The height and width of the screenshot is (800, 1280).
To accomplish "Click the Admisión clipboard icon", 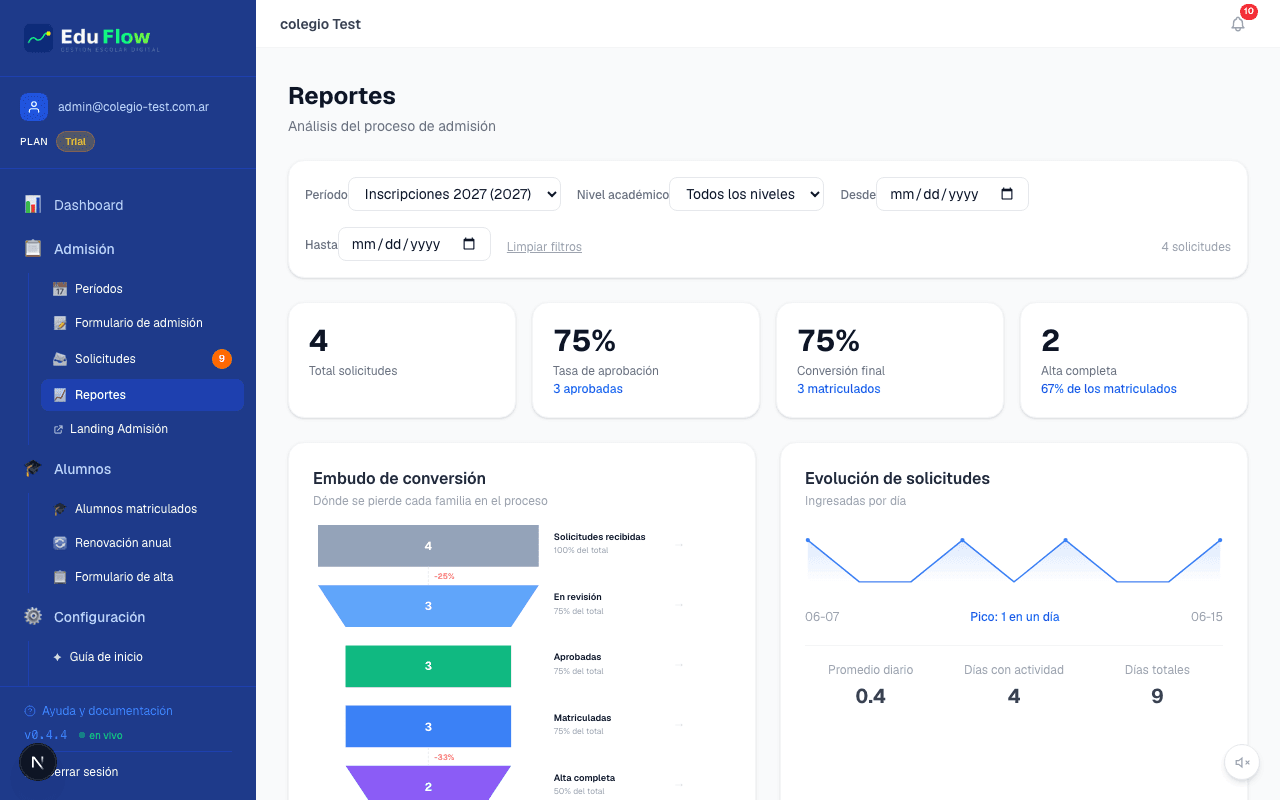I will point(33,248).
